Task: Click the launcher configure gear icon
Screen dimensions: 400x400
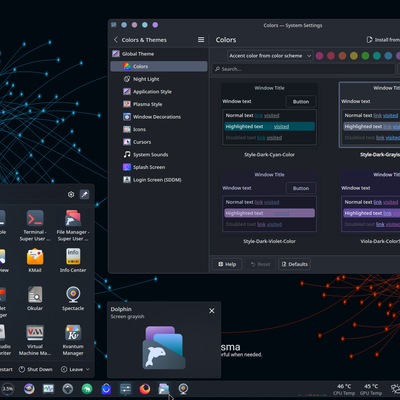Action: click(x=71, y=194)
